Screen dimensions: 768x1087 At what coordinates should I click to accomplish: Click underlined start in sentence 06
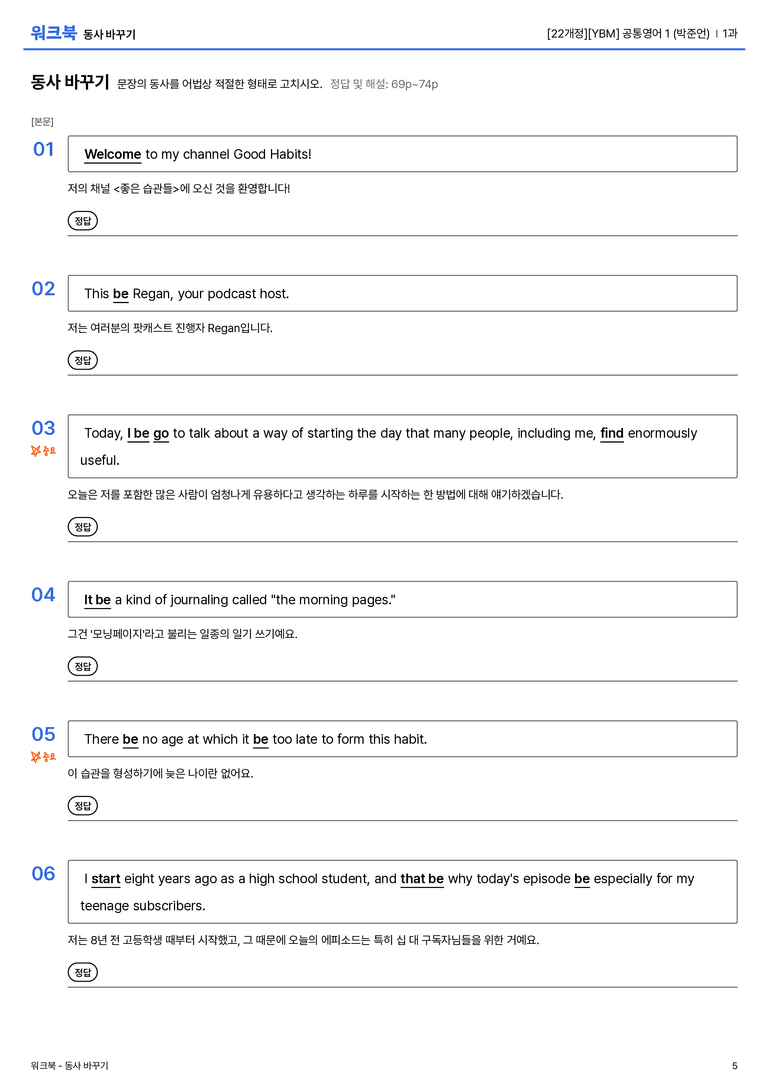[106, 879]
